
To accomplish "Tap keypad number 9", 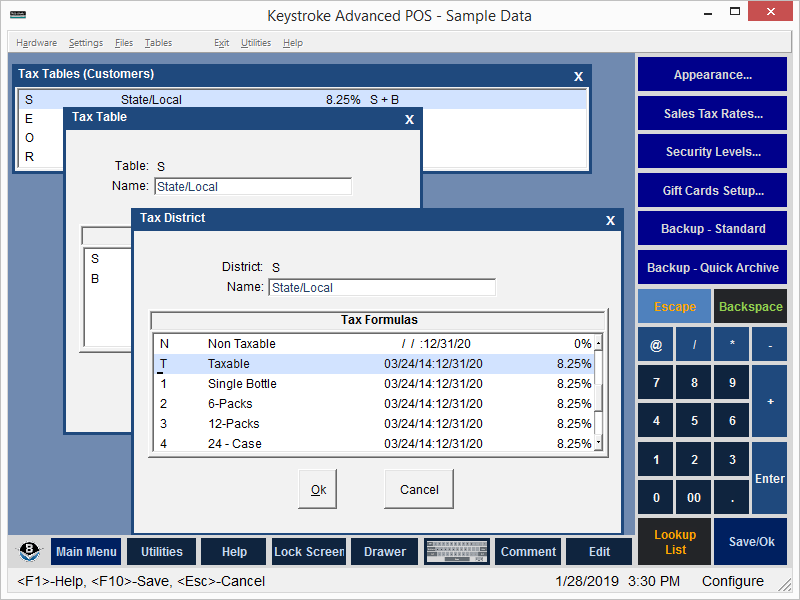I will coord(732,382).
